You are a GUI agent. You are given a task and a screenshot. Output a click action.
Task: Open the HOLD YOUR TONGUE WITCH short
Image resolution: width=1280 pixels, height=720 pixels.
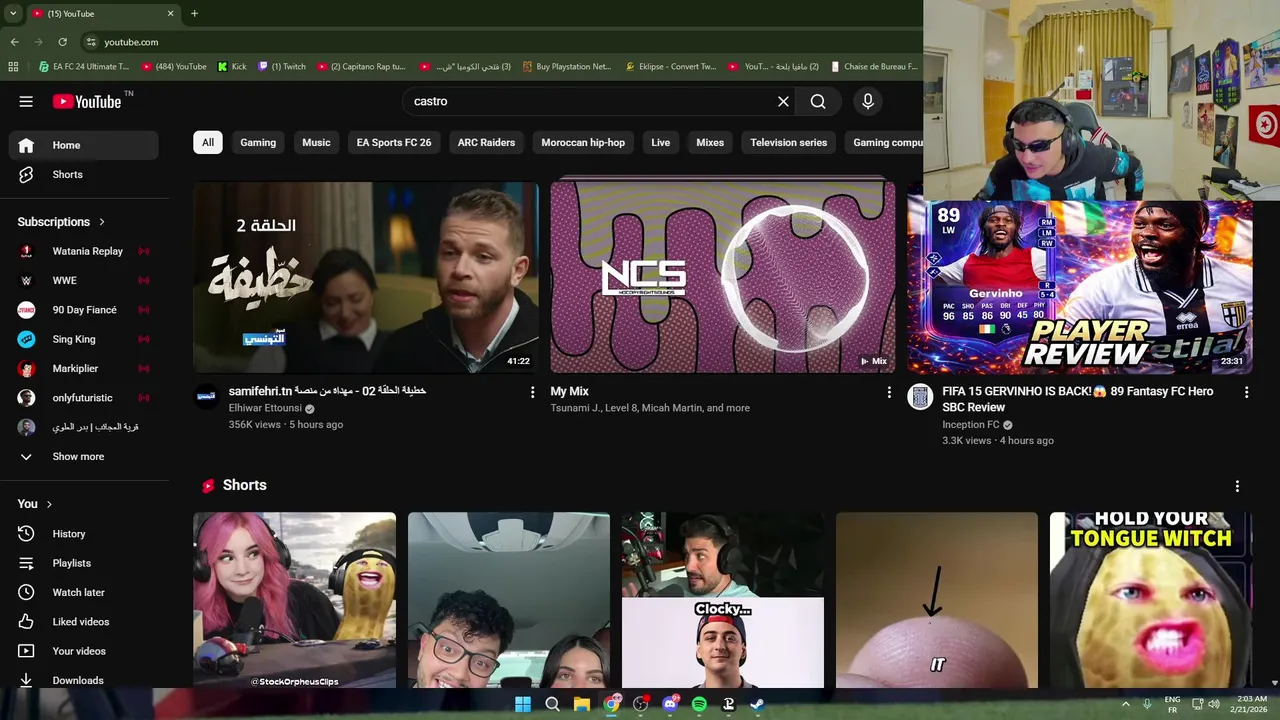pyautogui.click(x=1151, y=600)
